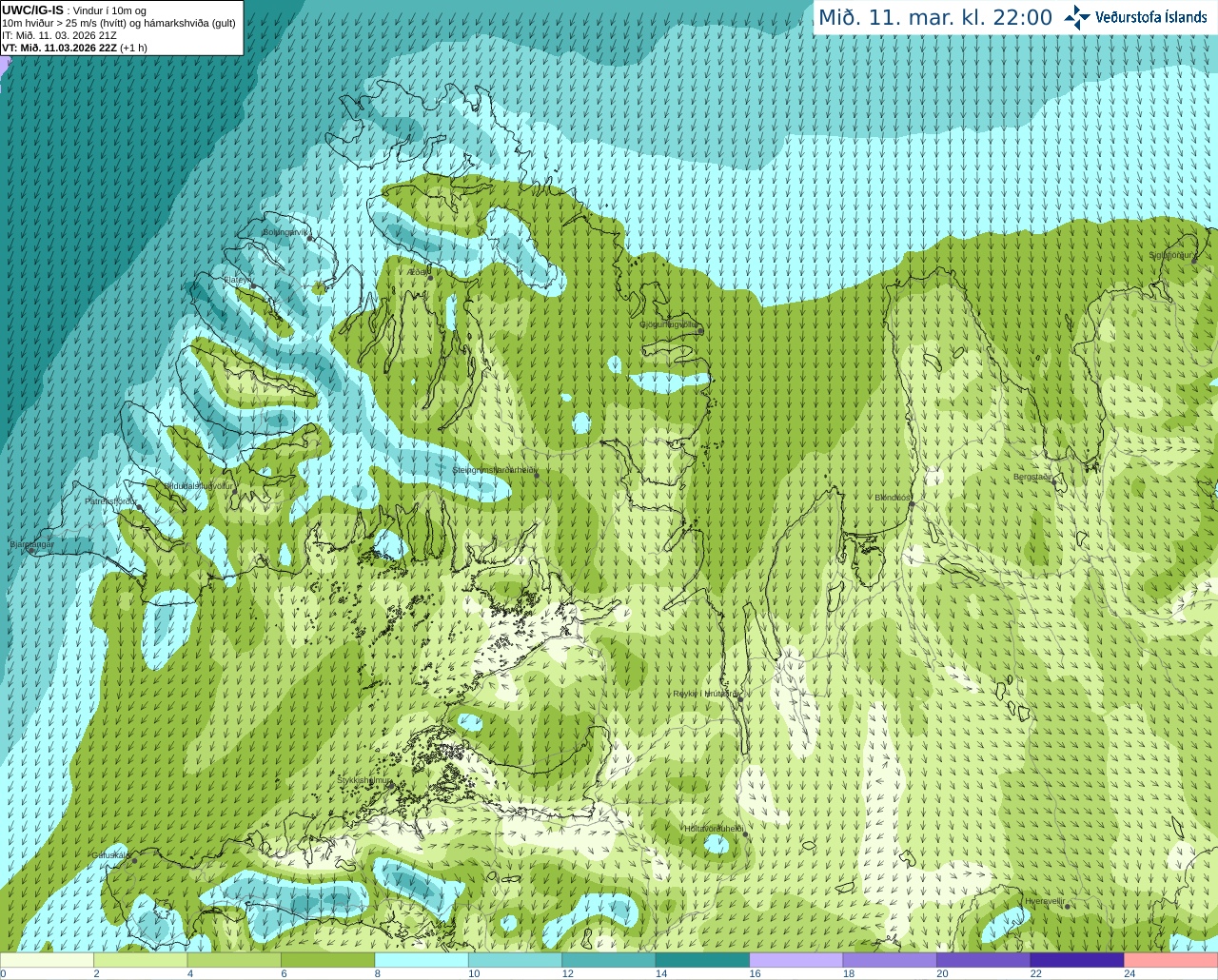Viewport: 1218px width, 980px height.
Task: Click the '10m hviður > 25 m/s' description line
Action: click(x=119, y=23)
